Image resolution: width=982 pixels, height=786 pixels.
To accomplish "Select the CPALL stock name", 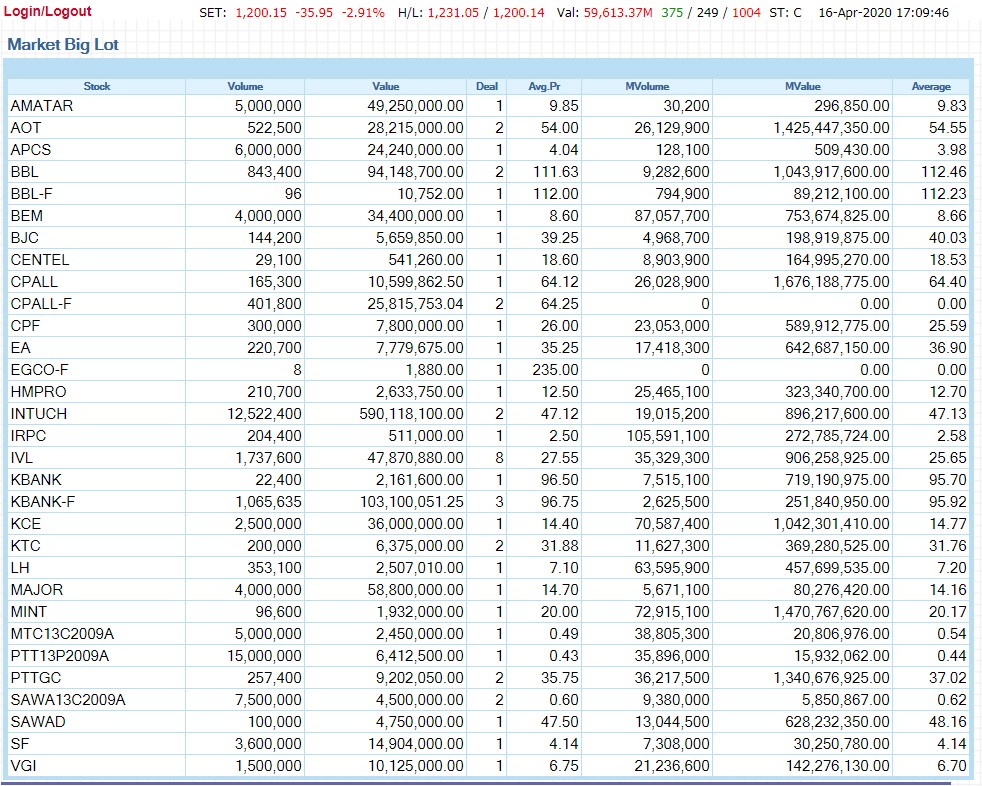I will (x=34, y=282).
